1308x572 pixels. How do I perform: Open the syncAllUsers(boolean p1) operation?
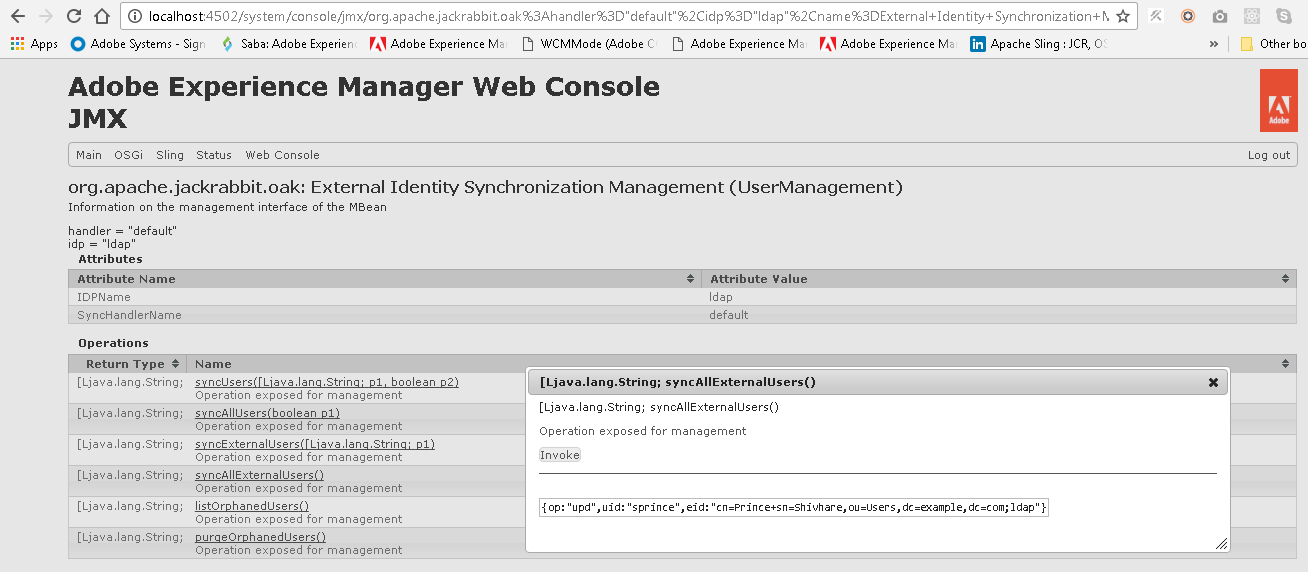click(267, 413)
